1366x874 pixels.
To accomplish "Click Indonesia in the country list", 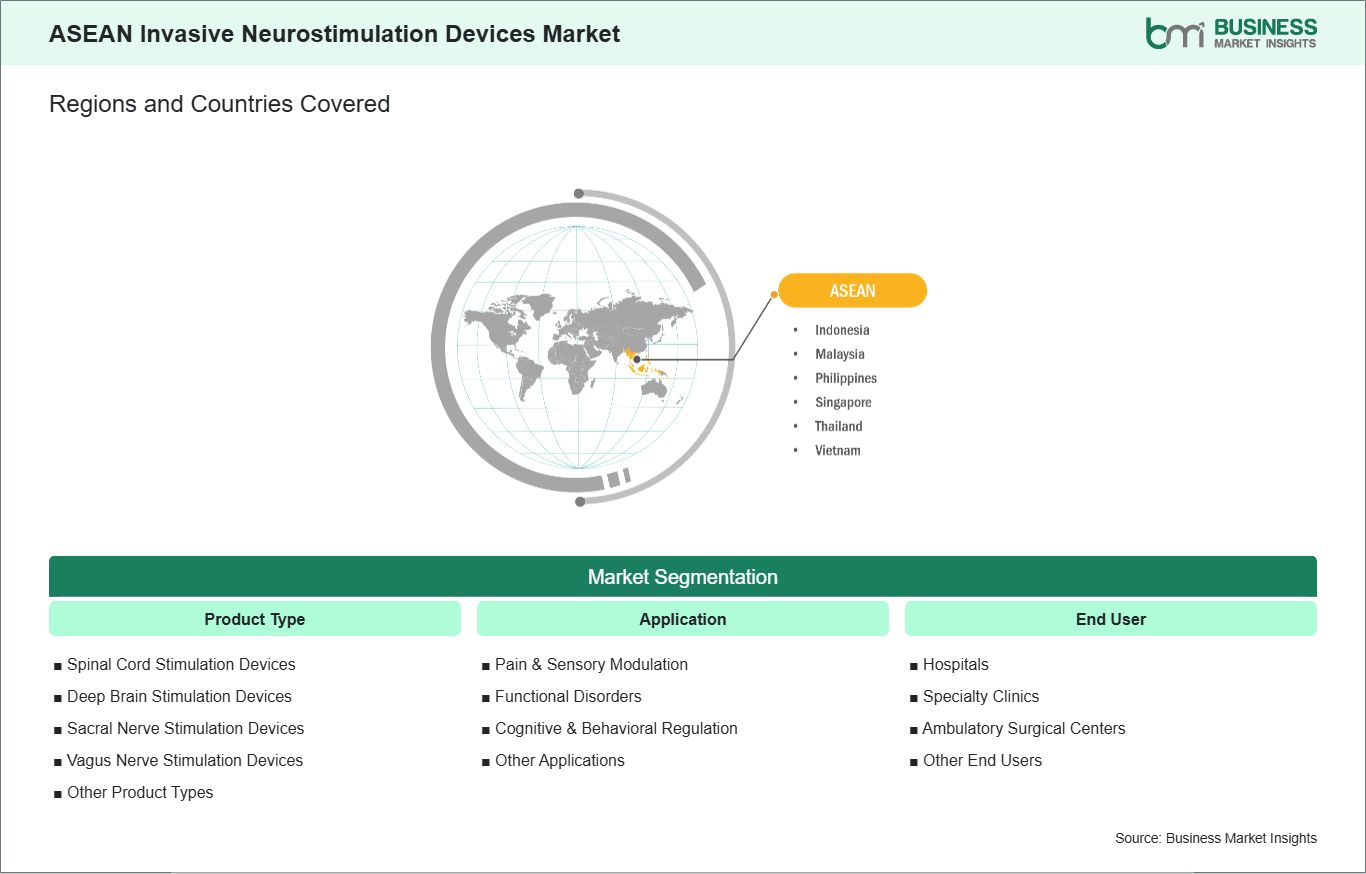I will [842, 330].
